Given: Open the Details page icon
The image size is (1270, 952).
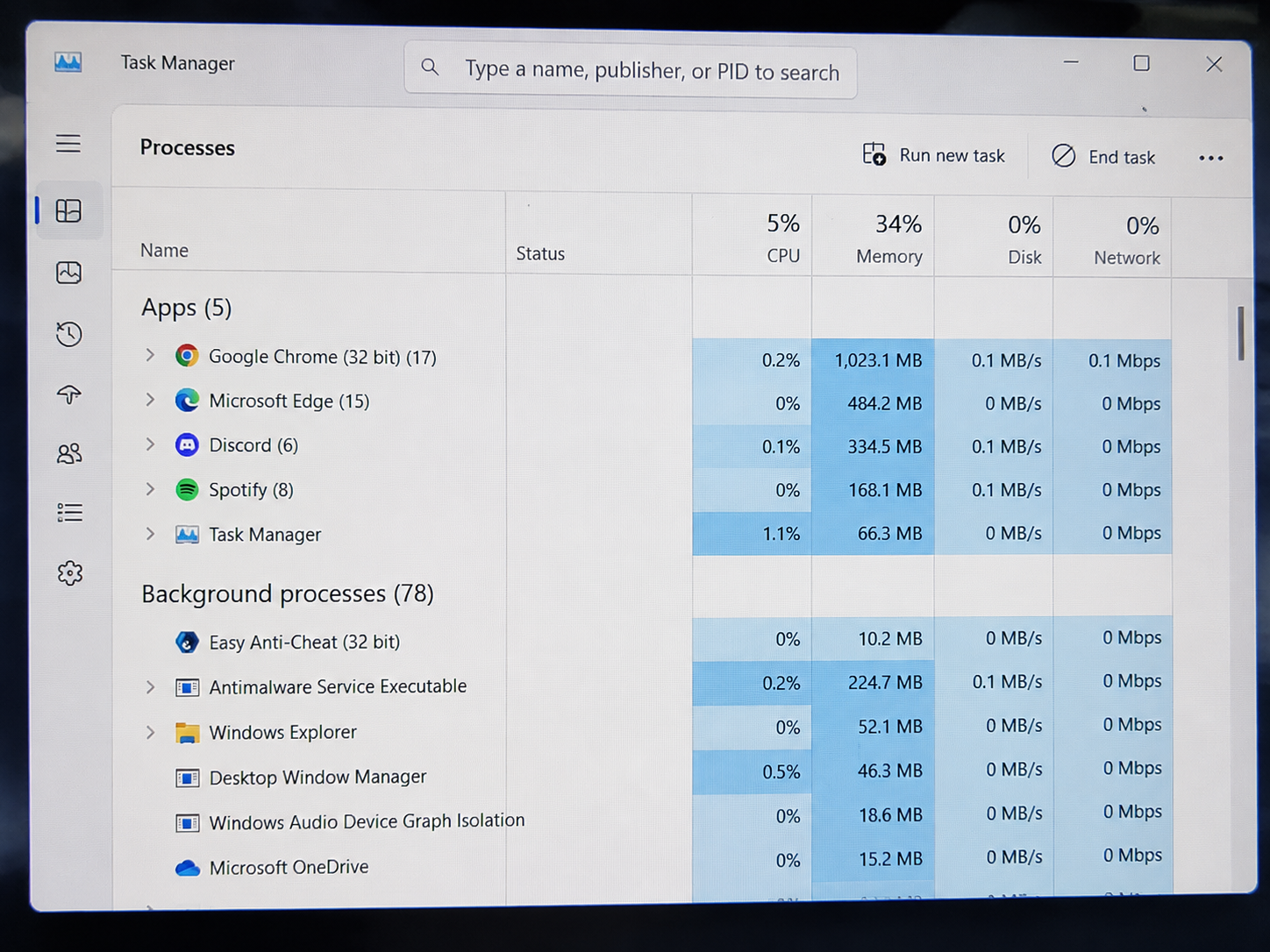Looking at the screenshot, I should [70, 513].
